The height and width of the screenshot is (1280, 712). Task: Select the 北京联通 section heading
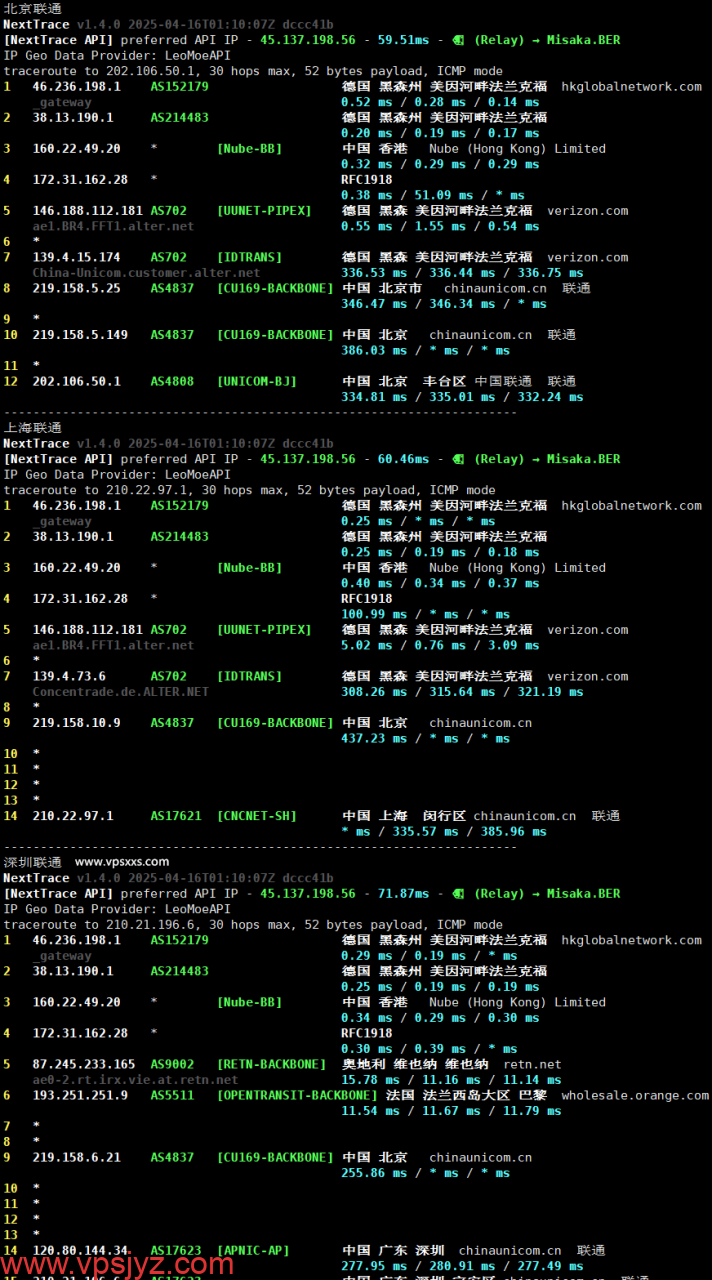(x=32, y=8)
